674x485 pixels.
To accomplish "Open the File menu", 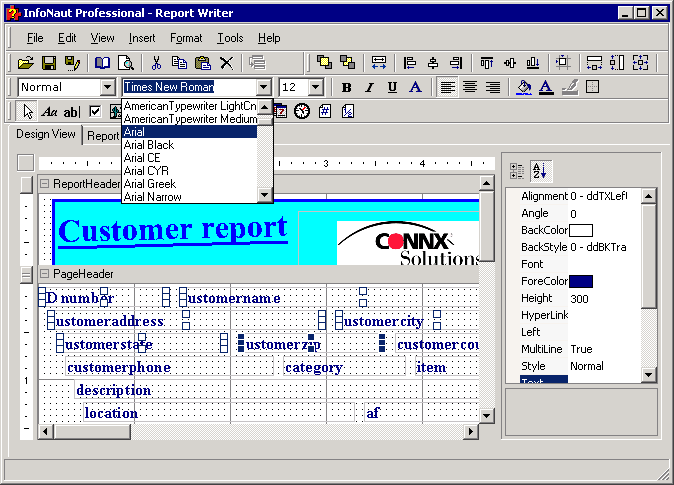I will pyautogui.click(x=35, y=38).
